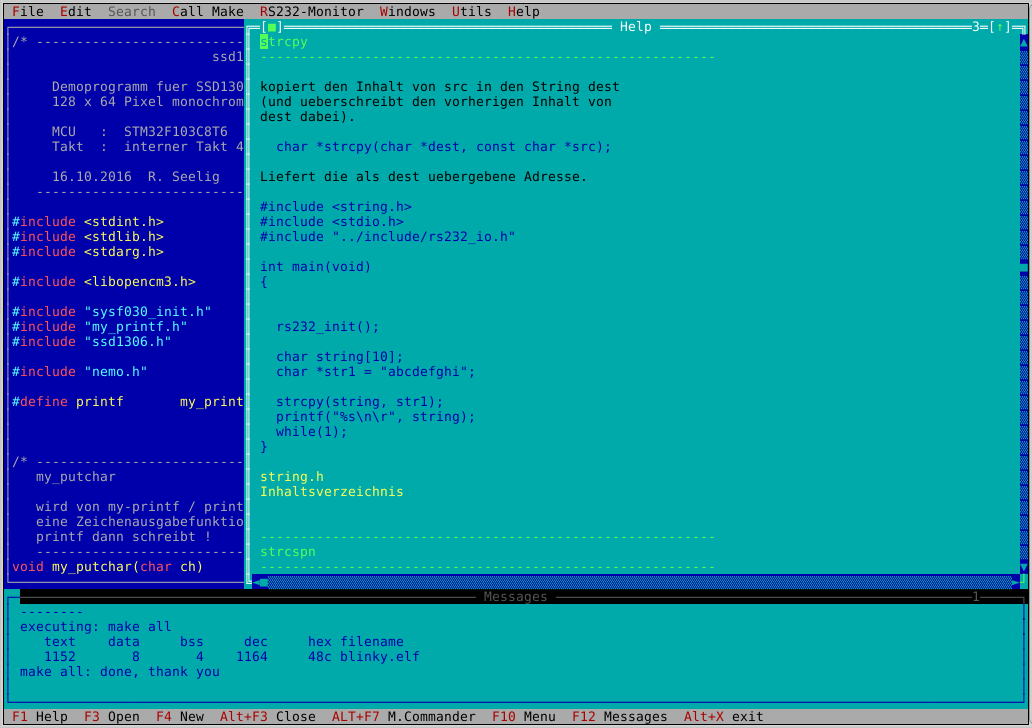Click the Help window vertical scrollbar track
Viewport: 1032px width, 728px height.
pos(1023,304)
